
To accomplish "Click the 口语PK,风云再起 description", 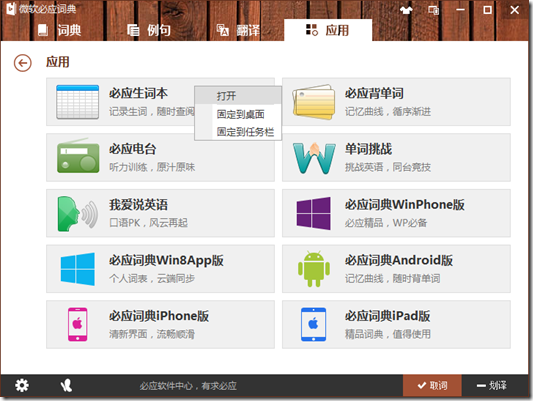I will 148,223.
